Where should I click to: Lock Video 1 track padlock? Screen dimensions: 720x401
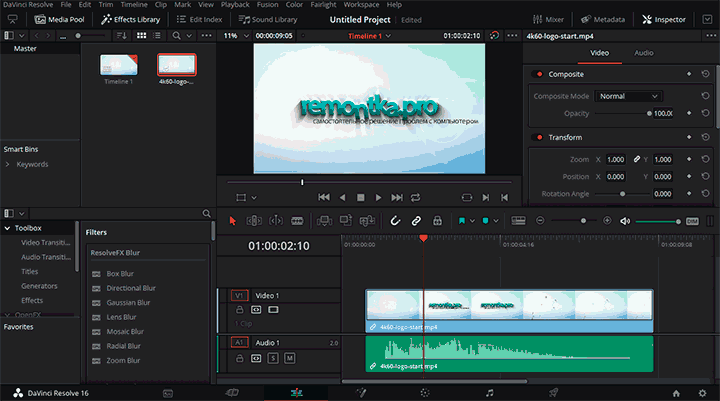coord(239,310)
